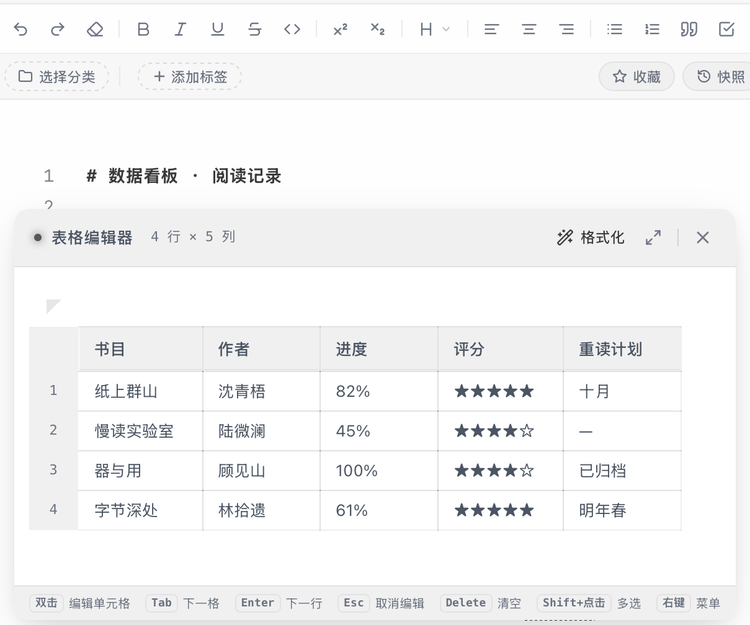Click the rating cell for 器与用
The height and width of the screenshot is (625, 750).
point(500,471)
